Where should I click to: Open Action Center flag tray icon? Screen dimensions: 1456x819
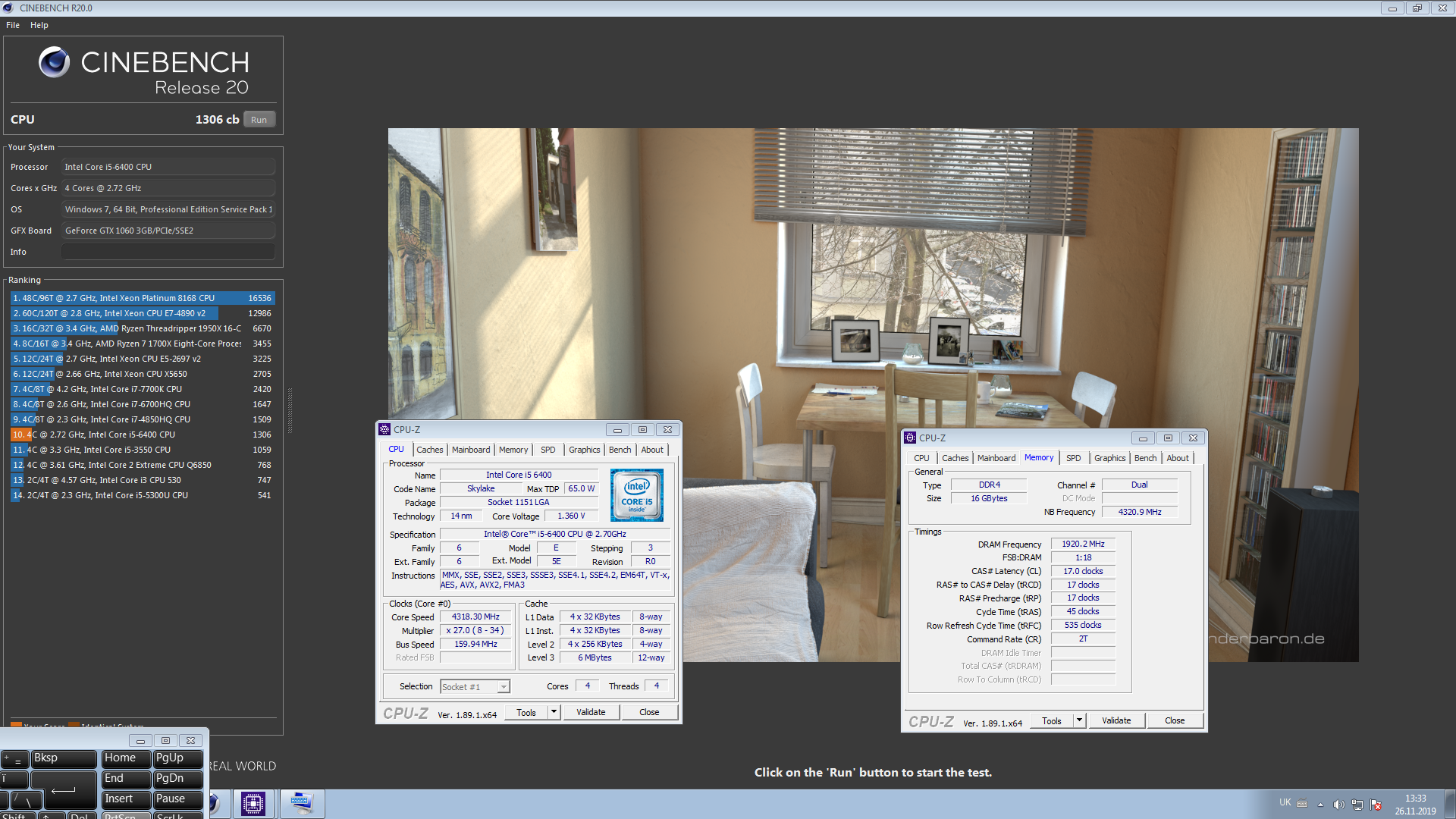(x=1376, y=805)
